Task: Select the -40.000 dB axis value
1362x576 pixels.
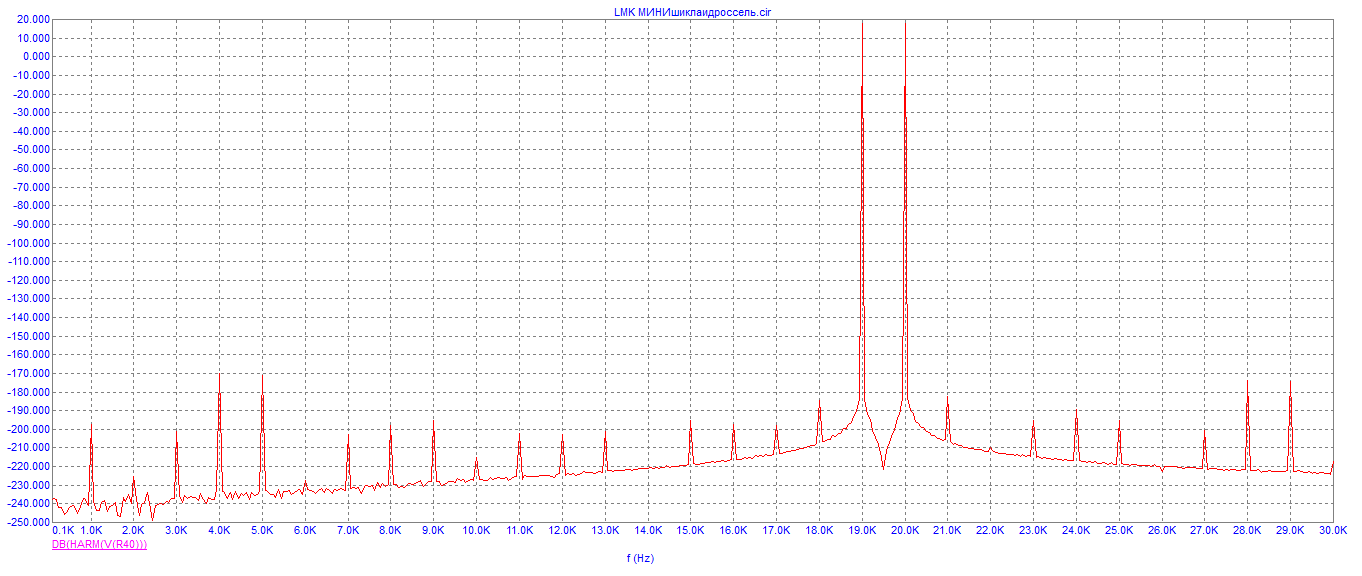Action: click(x=31, y=132)
